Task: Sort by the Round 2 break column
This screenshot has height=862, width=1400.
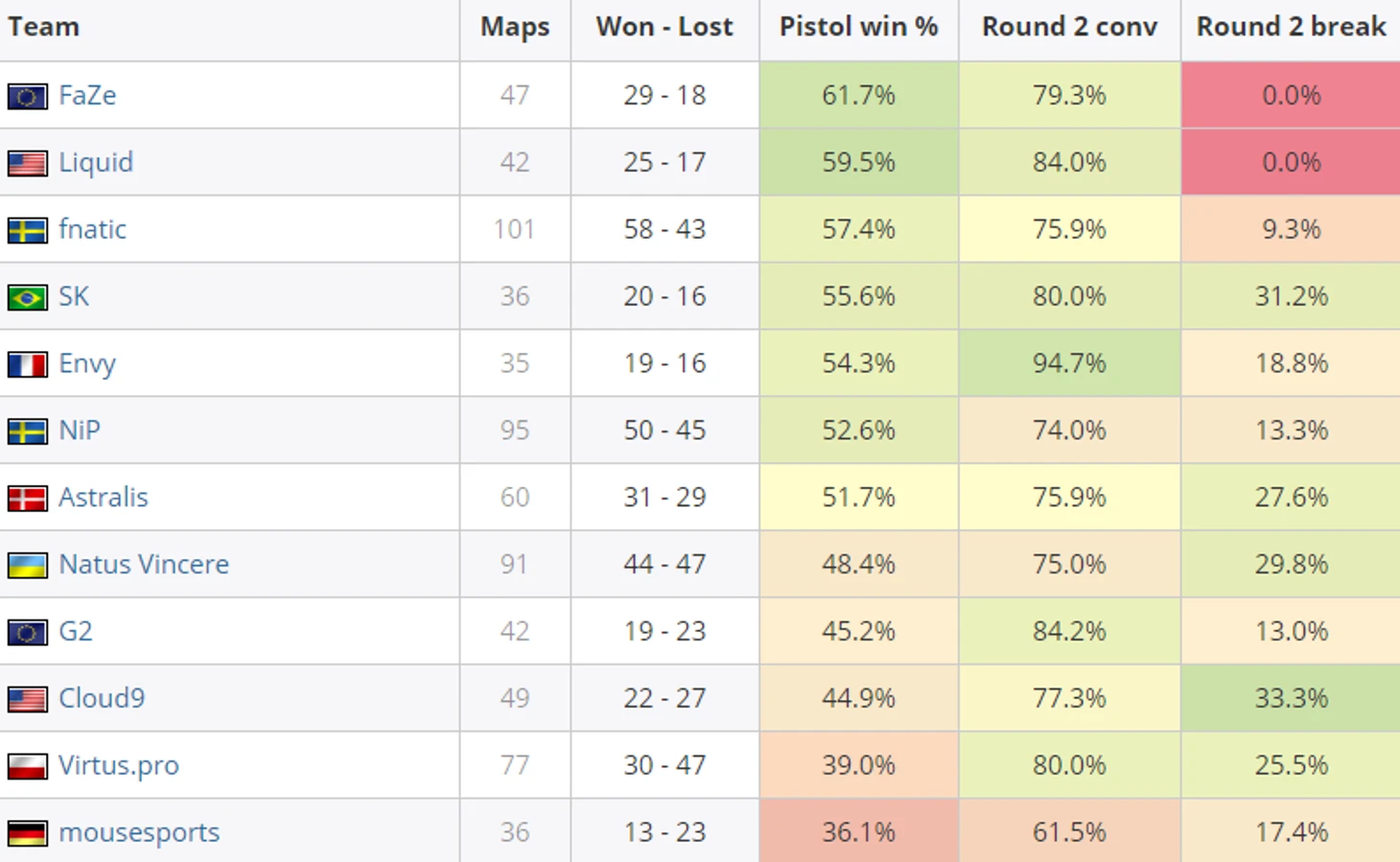Action: [1291, 27]
